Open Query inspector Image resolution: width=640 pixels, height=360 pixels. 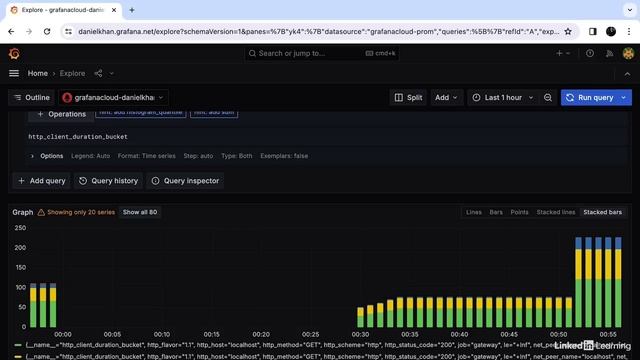pos(185,181)
